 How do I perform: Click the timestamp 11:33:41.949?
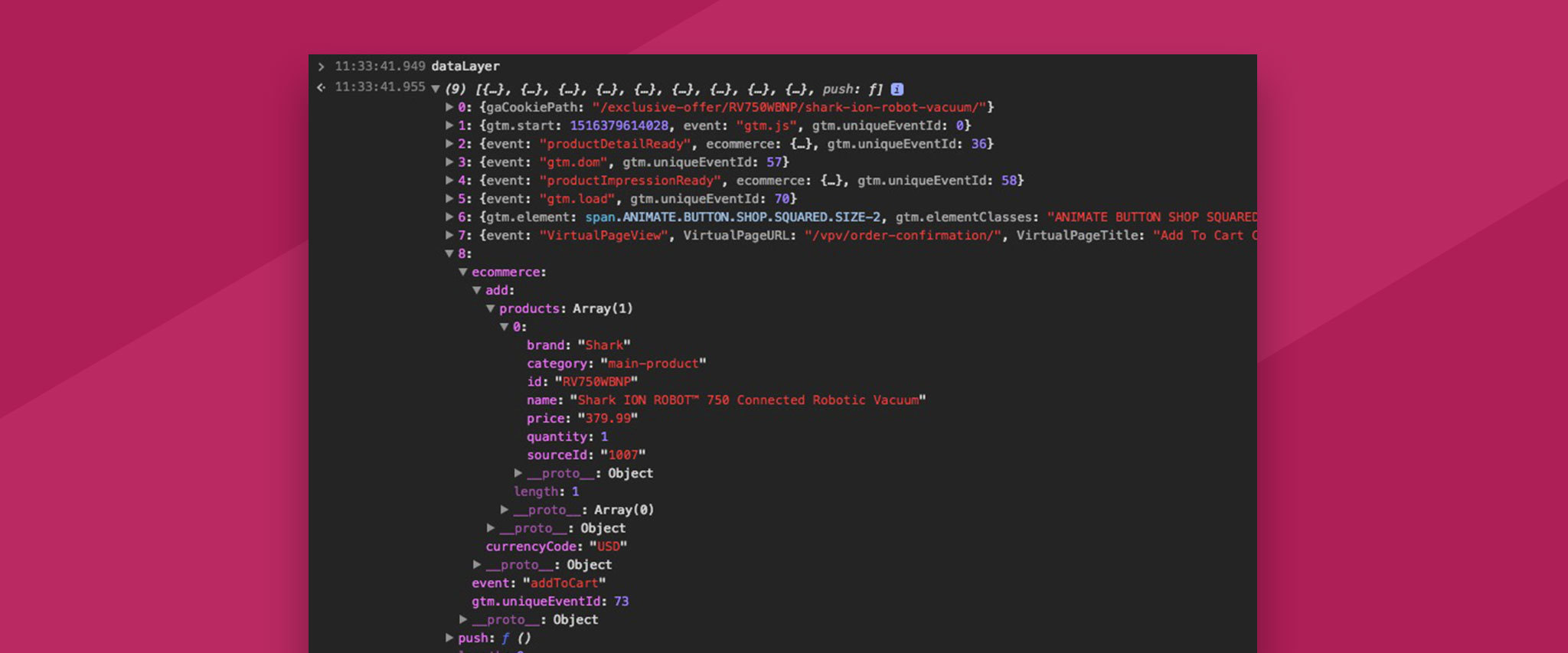[380, 67]
